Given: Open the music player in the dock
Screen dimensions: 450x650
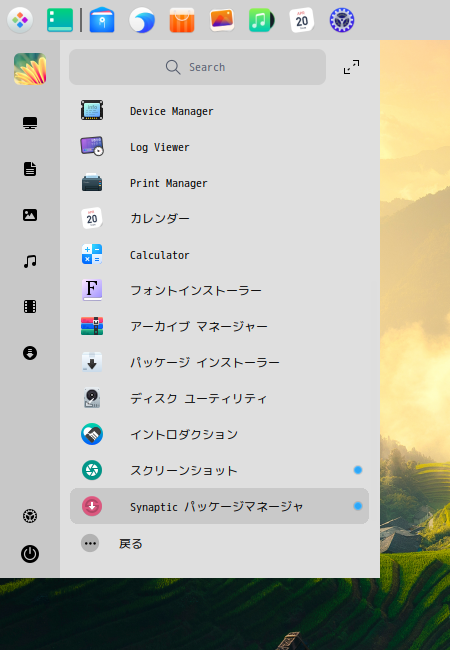Looking at the screenshot, I should pyautogui.click(x=261, y=20).
